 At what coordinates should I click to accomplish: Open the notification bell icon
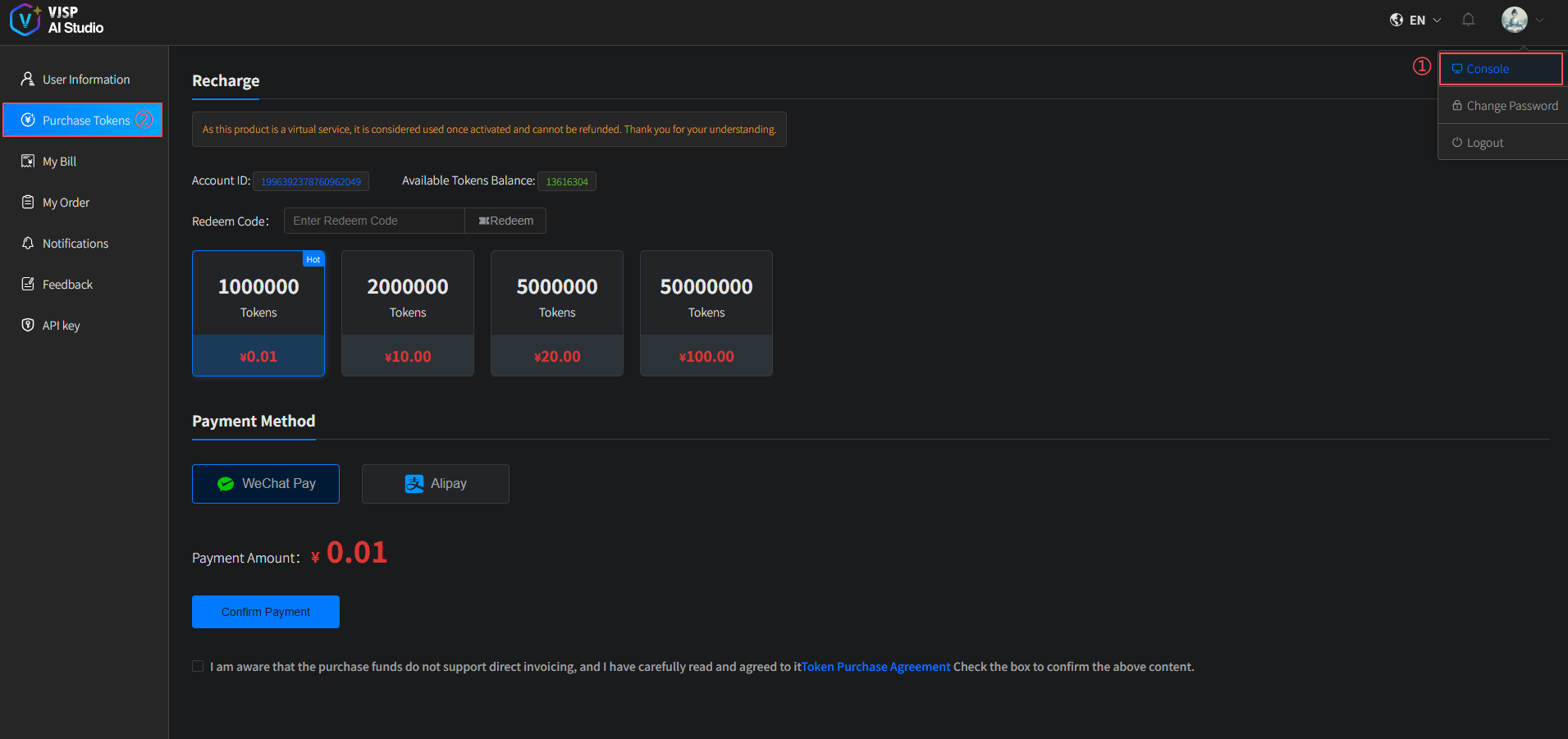1468,20
